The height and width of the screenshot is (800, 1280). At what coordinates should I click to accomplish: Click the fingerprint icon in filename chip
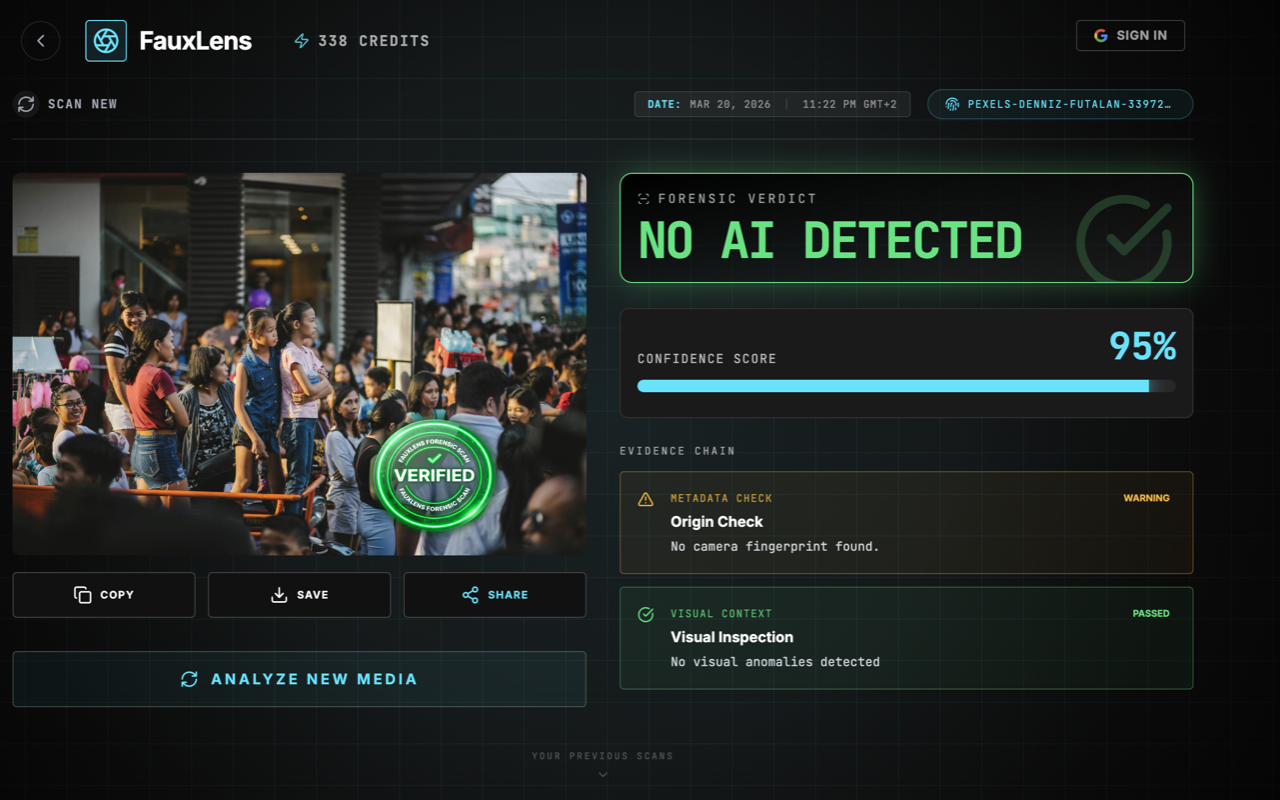coord(952,104)
